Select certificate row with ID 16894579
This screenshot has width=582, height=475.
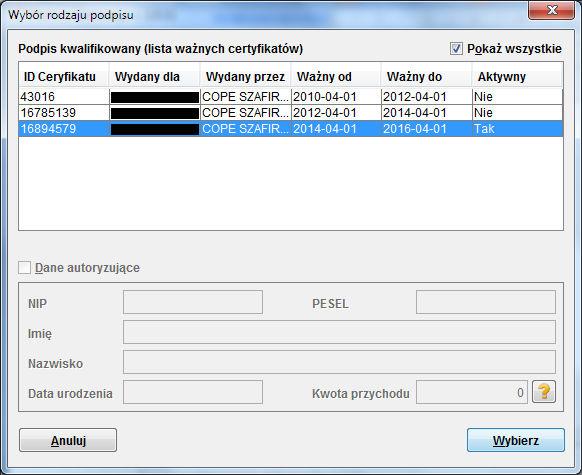(291, 129)
